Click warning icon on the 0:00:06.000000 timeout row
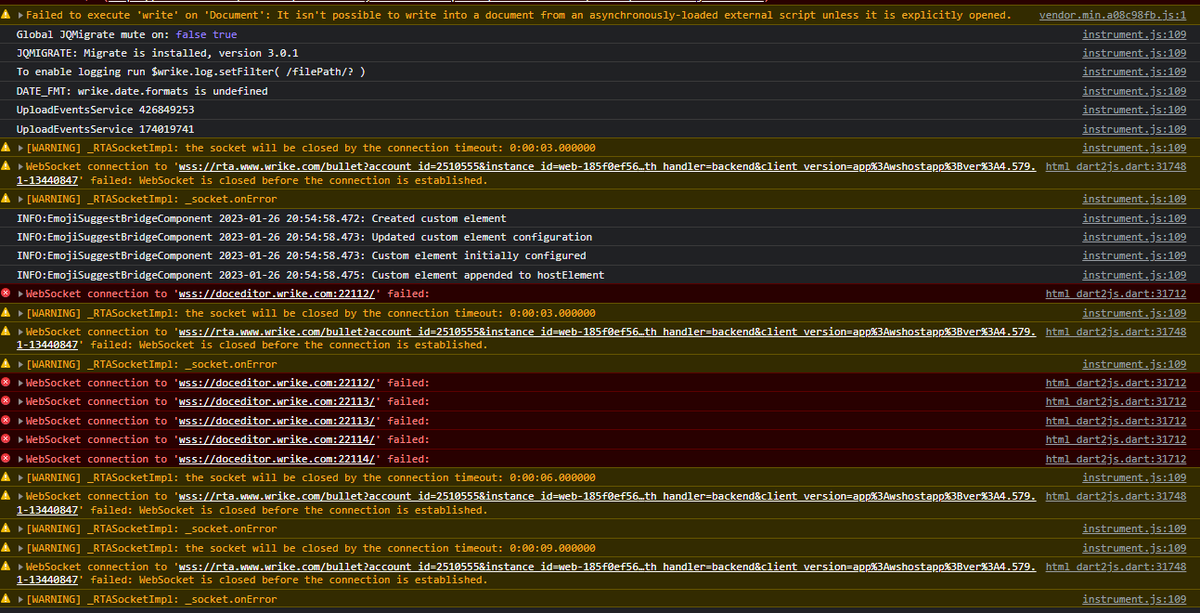 point(6,478)
